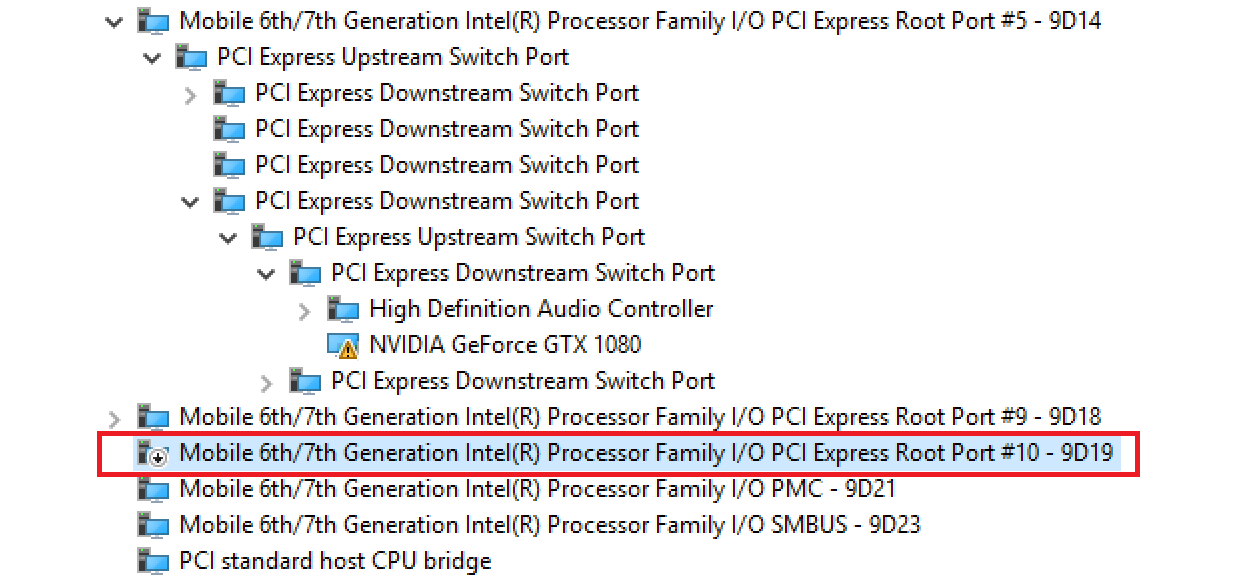Select the I/O PMC - 9D21 entry
This screenshot has height=576, width=1238.
pos(537,489)
